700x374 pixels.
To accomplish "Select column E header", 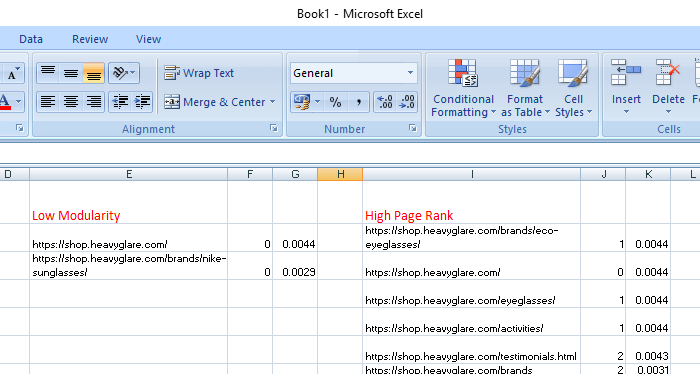I will pyautogui.click(x=129, y=175).
